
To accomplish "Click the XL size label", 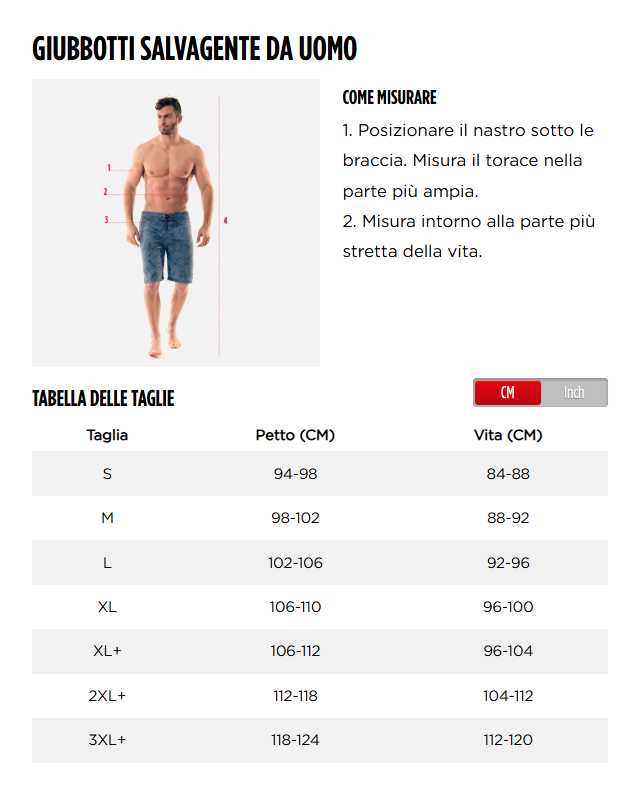I will click(x=107, y=607).
